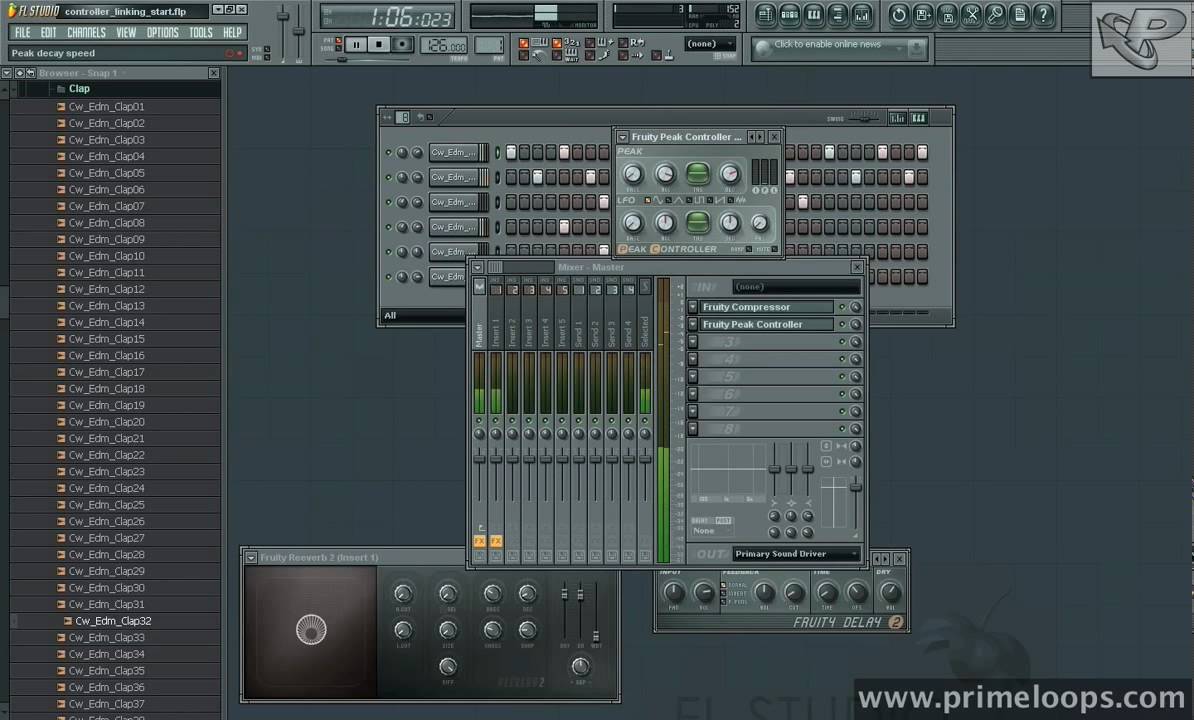Toggle the LFO section MUTE green button
1194x720 pixels.
tap(698, 222)
